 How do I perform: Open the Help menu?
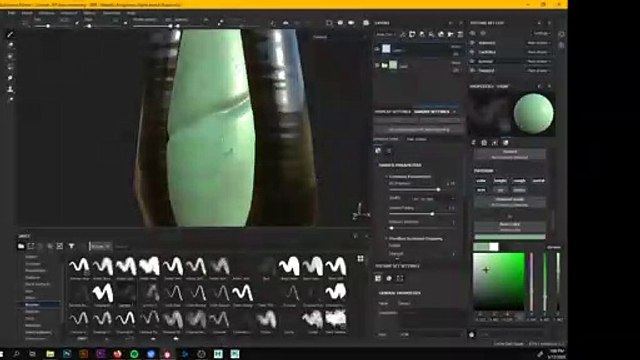[x=131, y=13]
